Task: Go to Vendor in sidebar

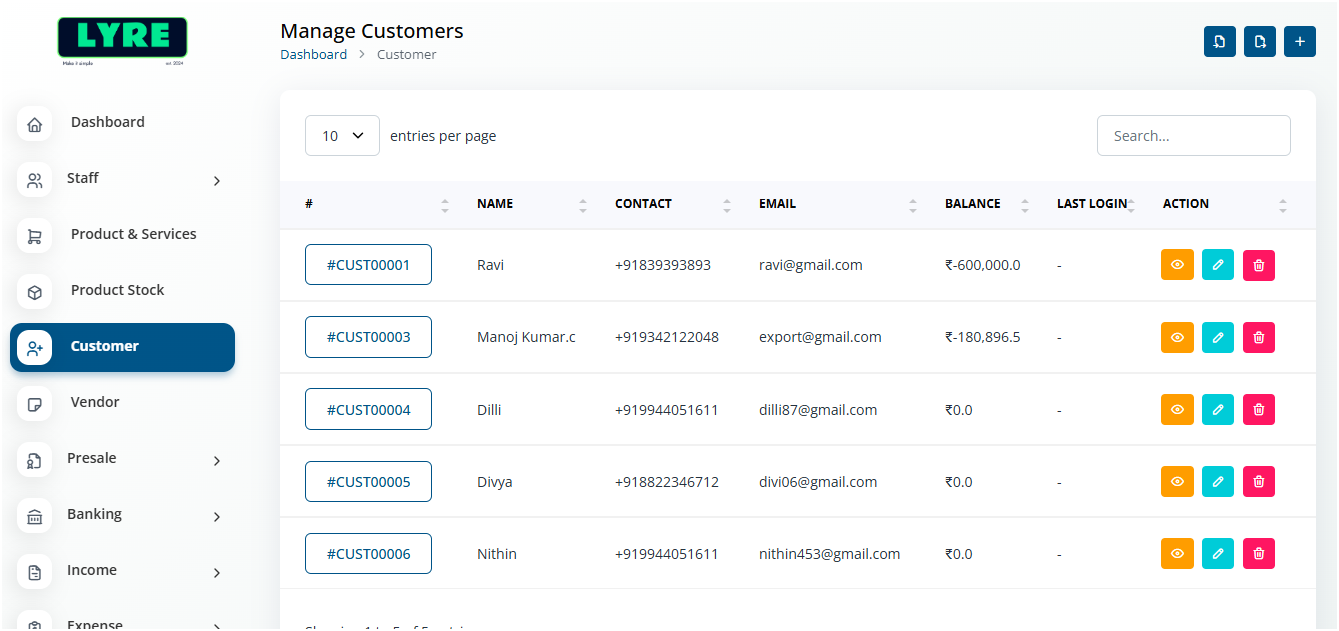Action: tap(95, 402)
